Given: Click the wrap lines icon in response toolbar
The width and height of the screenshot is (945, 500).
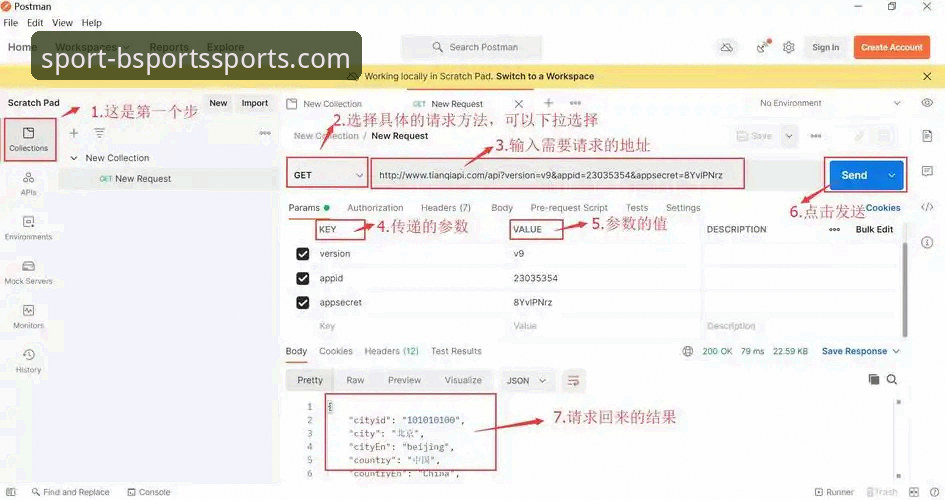Looking at the screenshot, I should 573,380.
